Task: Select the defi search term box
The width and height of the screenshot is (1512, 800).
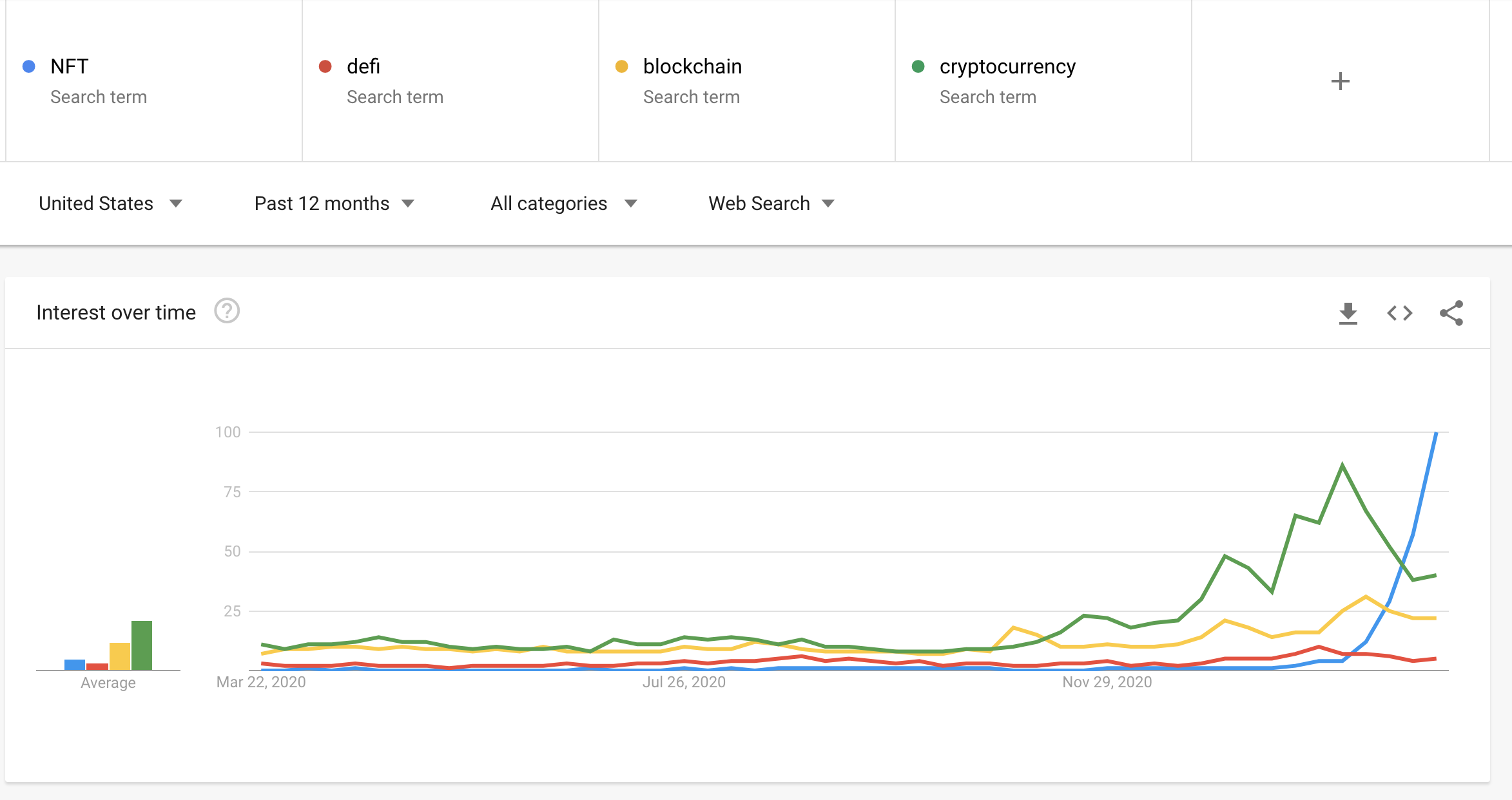Action: [x=363, y=66]
